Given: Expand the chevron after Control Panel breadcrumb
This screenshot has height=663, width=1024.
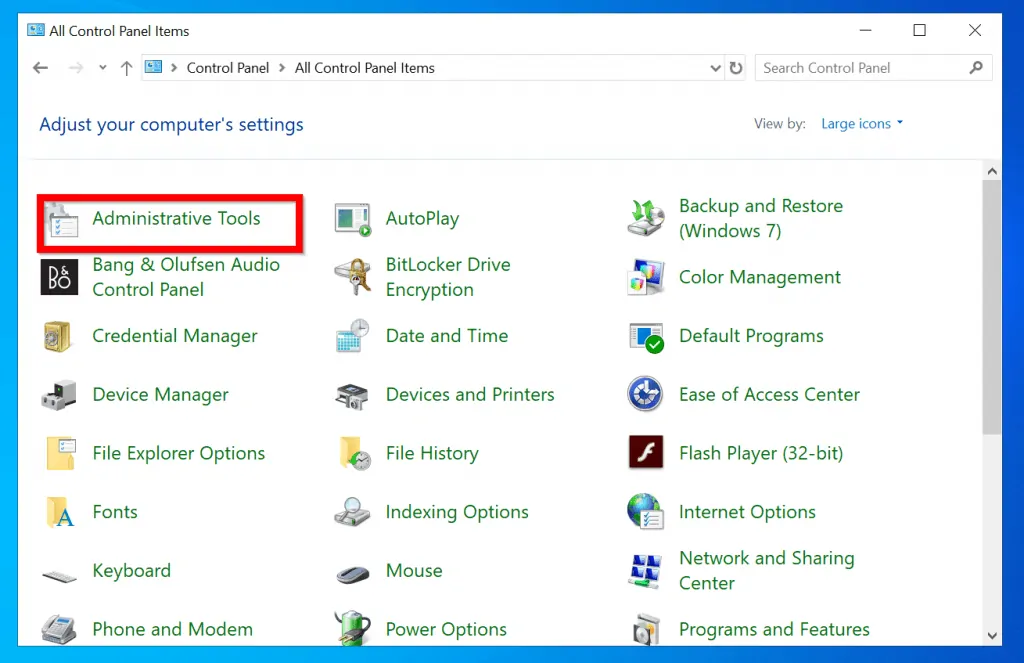Looking at the screenshot, I should pyautogui.click(x=282, y=68).
